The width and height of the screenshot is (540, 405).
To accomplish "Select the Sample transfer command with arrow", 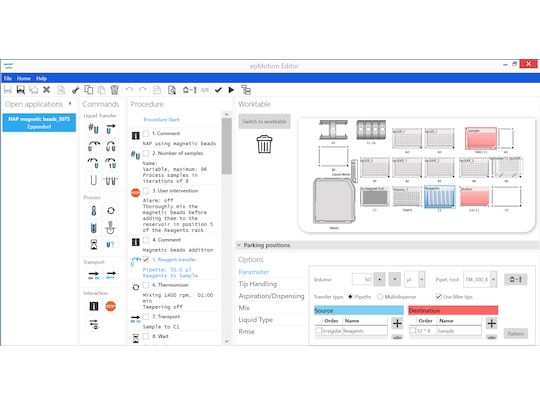I will click(x=111, y=129).
